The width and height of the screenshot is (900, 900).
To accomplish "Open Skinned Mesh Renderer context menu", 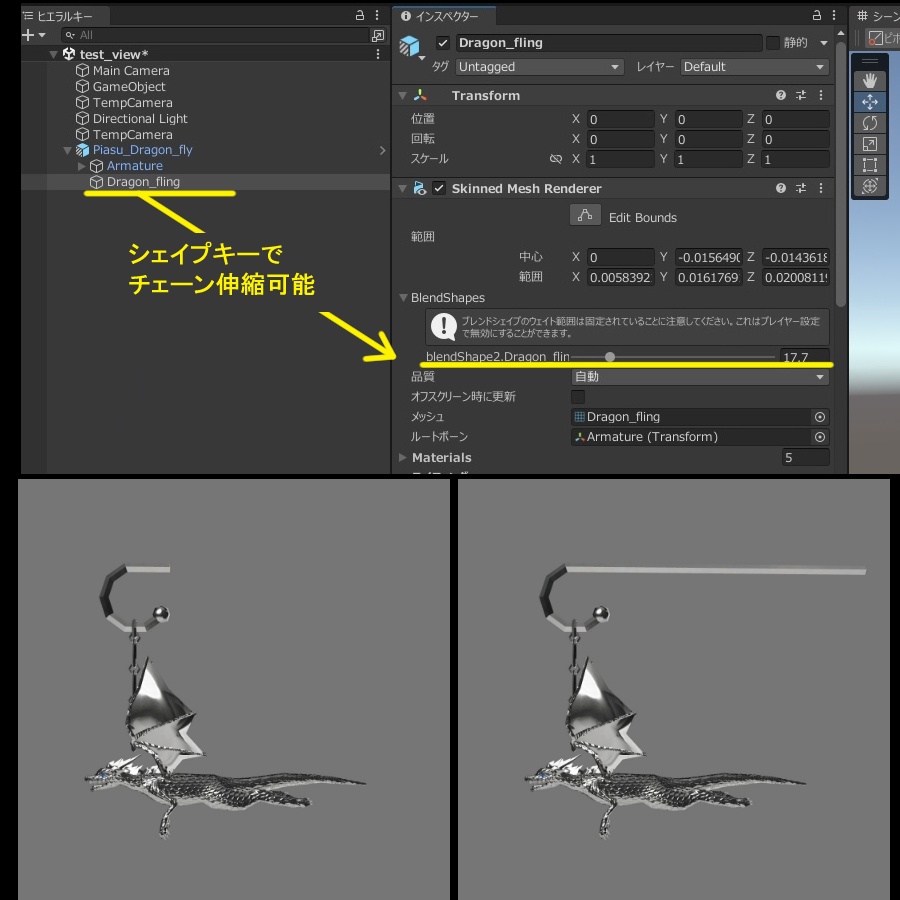I will coord(821,188).
